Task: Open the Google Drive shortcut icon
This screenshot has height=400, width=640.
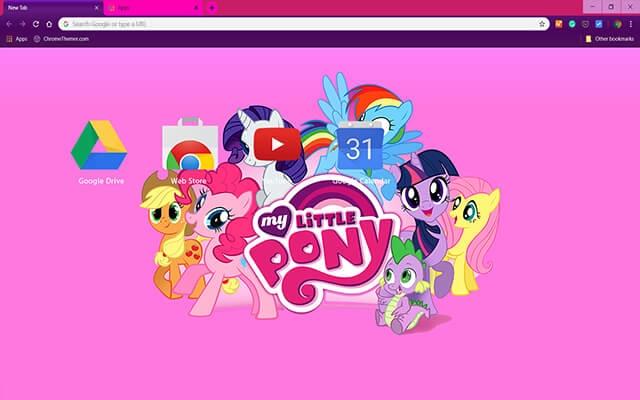Action: click(99, 145)
